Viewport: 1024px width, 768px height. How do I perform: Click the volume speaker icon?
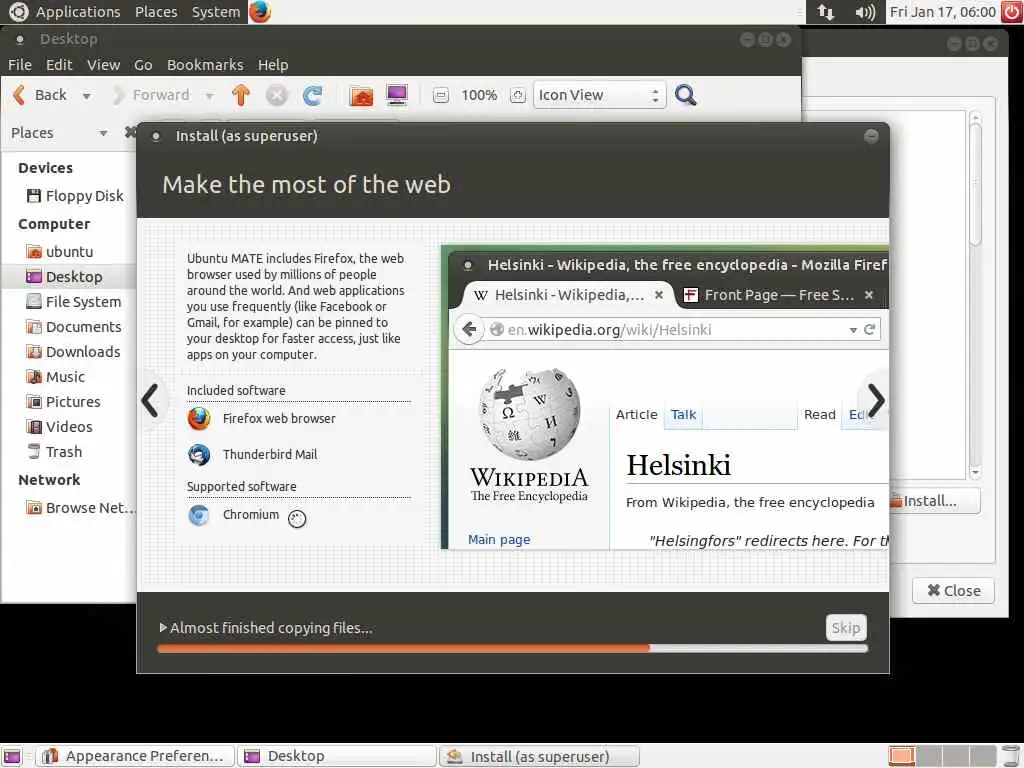pyautogui.click(x=865, y=12)
